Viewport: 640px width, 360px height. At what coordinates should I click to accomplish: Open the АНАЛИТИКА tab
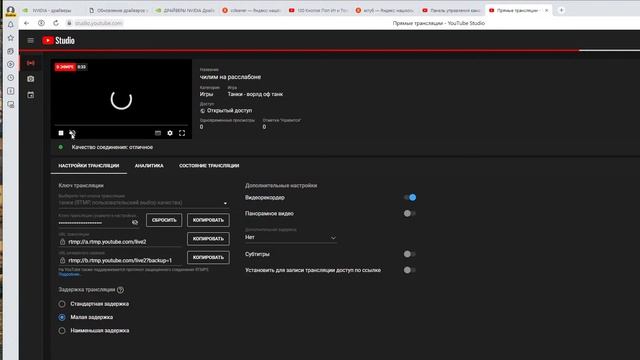[x=149, y=166]
